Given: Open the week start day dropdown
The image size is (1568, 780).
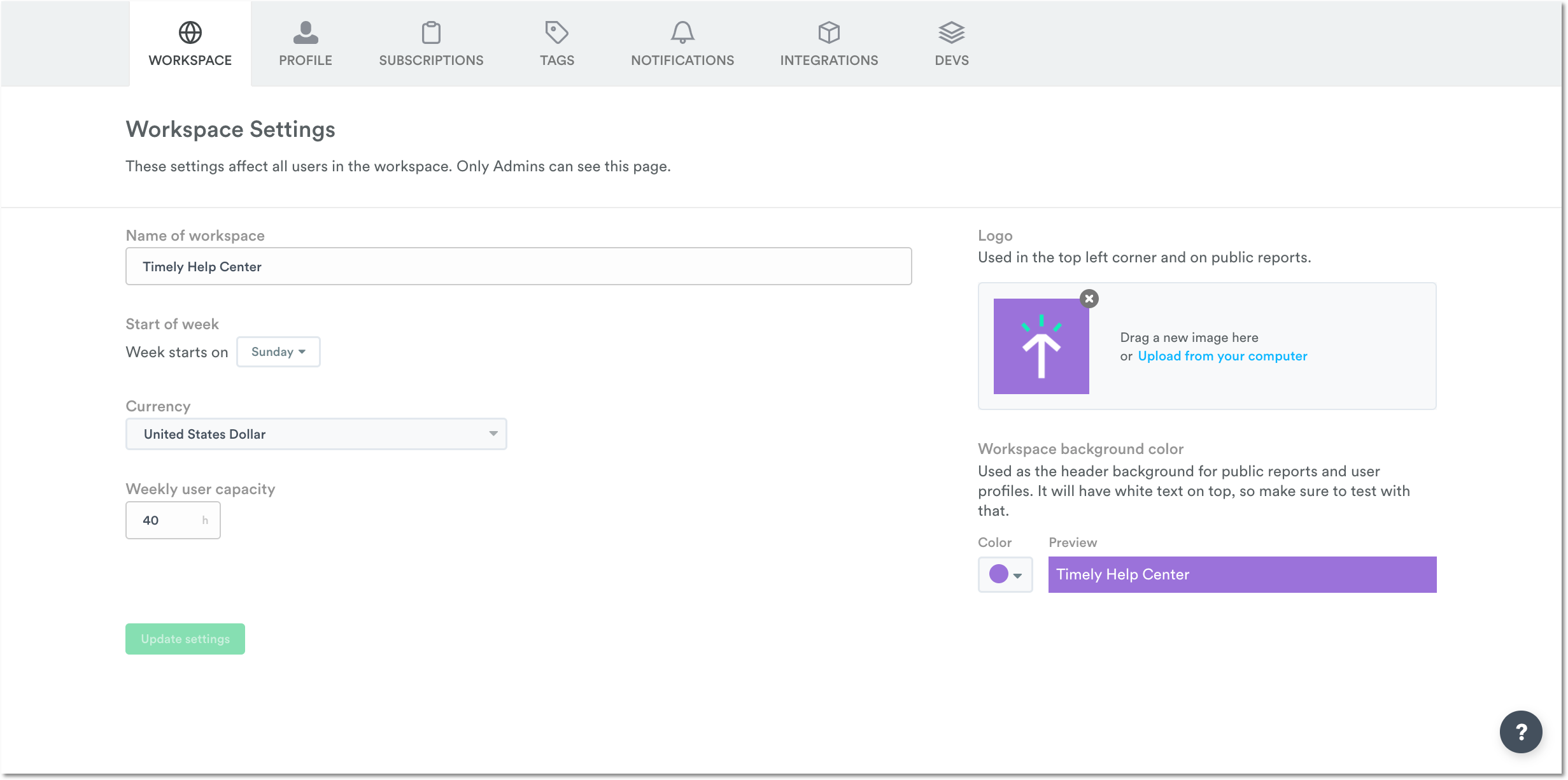Looking at the screenshot, I should click(x=278, y=351).
